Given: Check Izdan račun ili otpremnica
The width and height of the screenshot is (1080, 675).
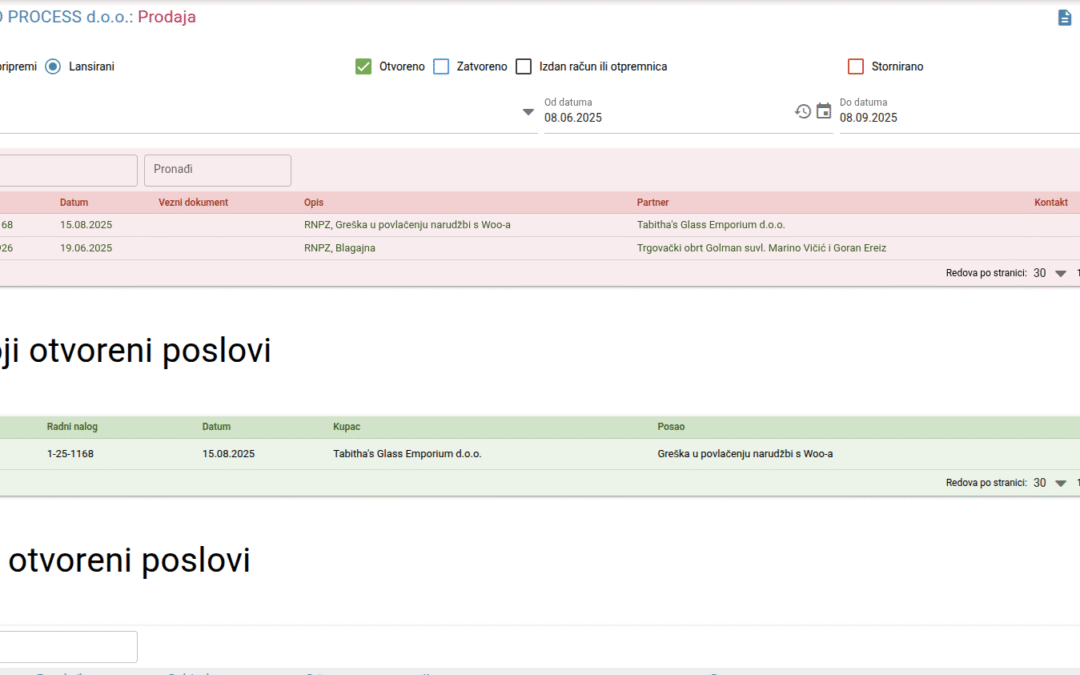Looking at the screenshot, I should point(524,67).
